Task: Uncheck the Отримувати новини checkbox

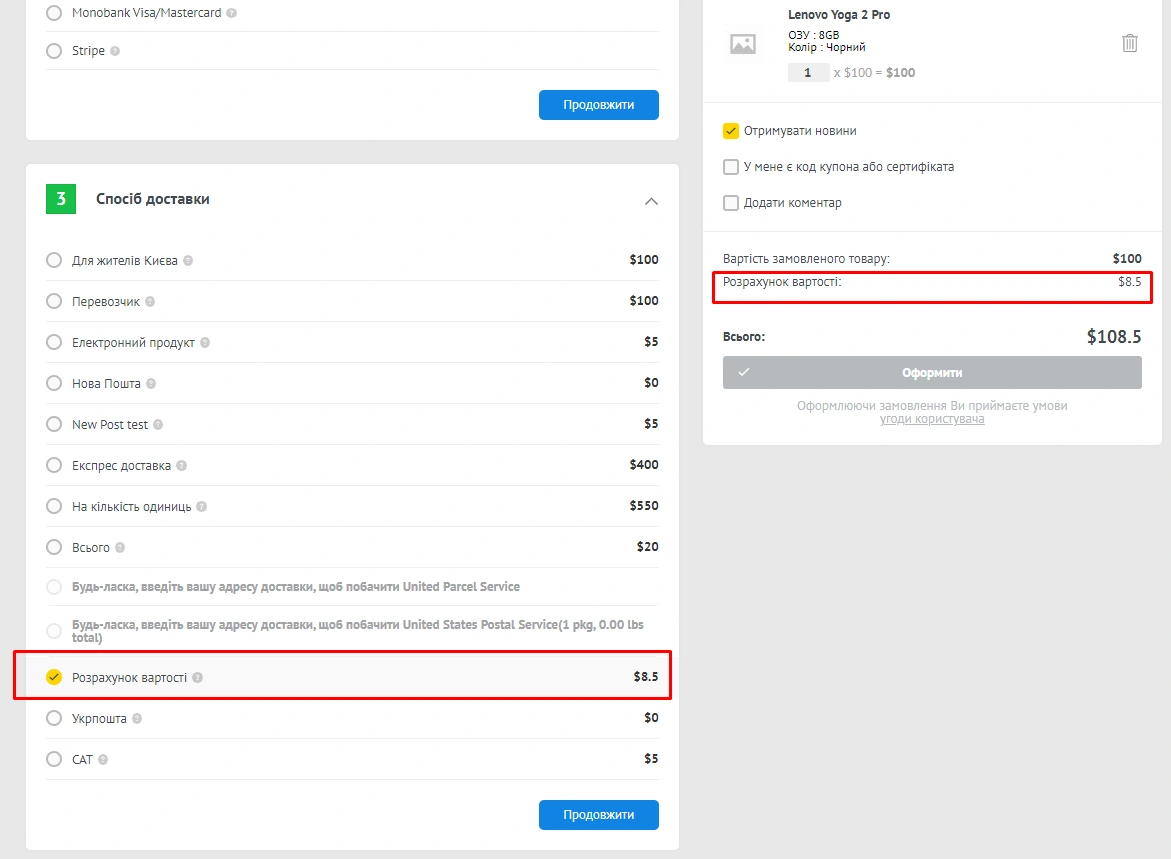Action: pos(731,131)
